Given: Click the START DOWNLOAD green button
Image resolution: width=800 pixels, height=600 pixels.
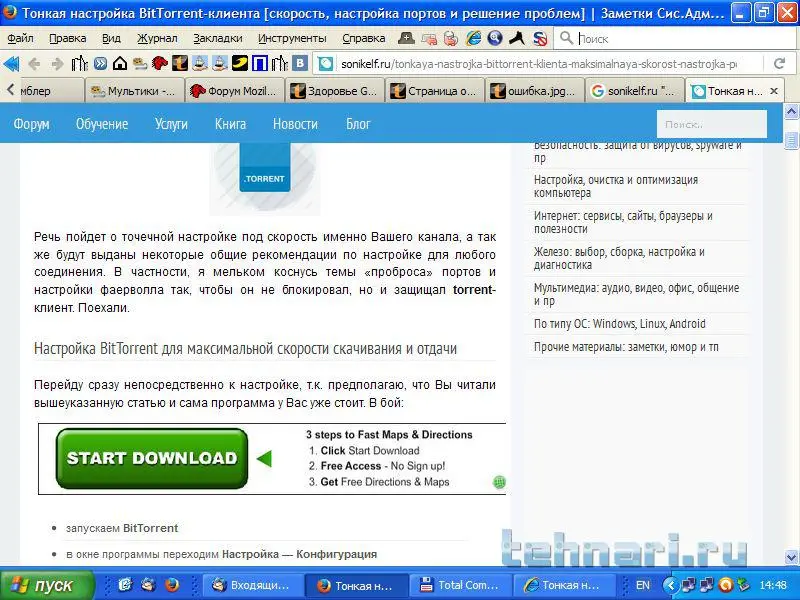Looking at the screenshot, I should (152, 458).
